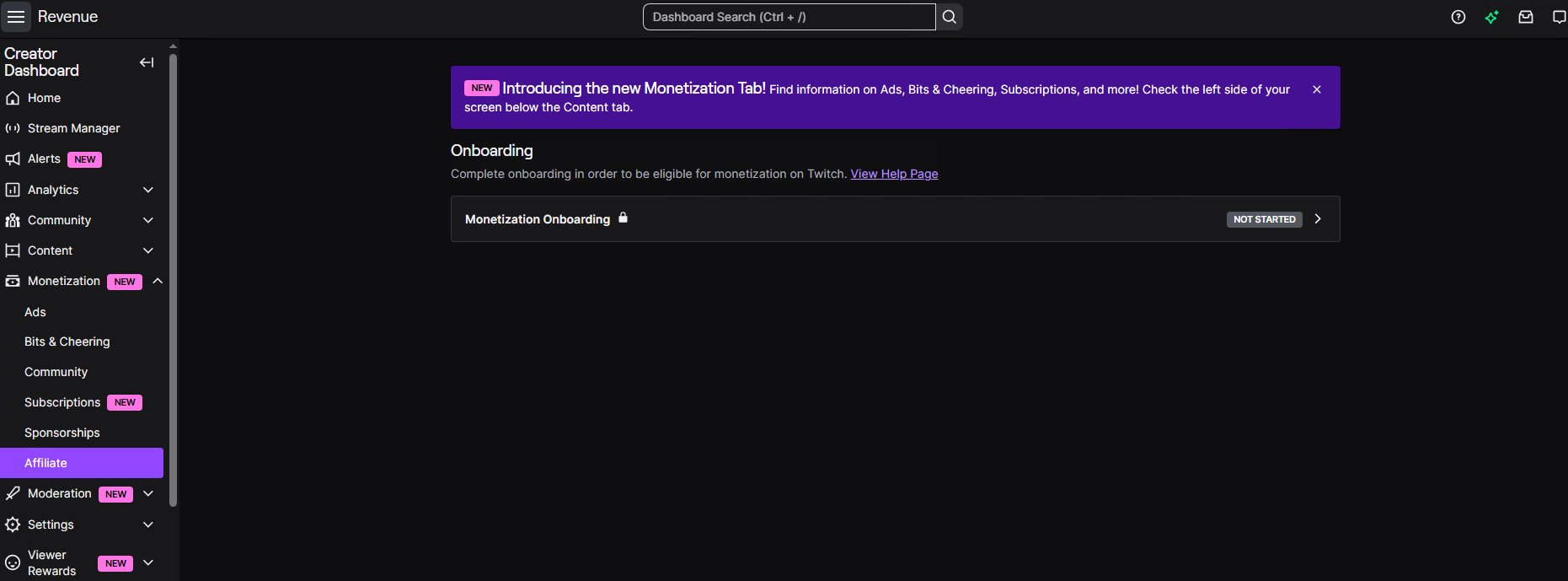The height and width of the screenshot is (581, 1568).
Task: Open the whispers chat bubble icon
Action: [x=1560, y=17]
